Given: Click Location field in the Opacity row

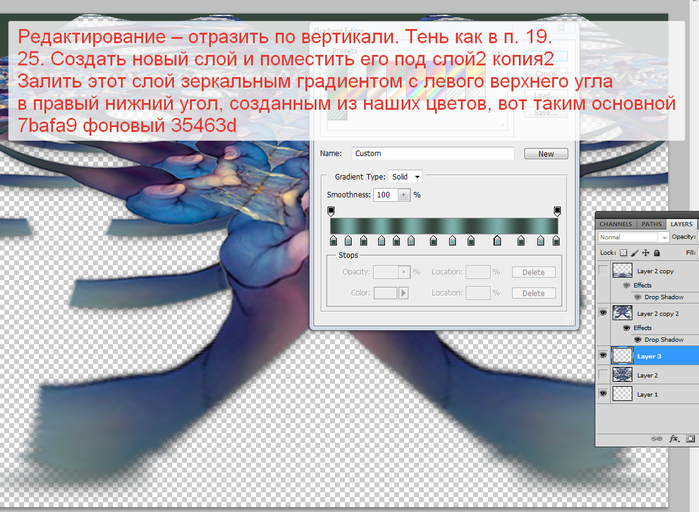Looking at the screenshot, I should 478,272.
